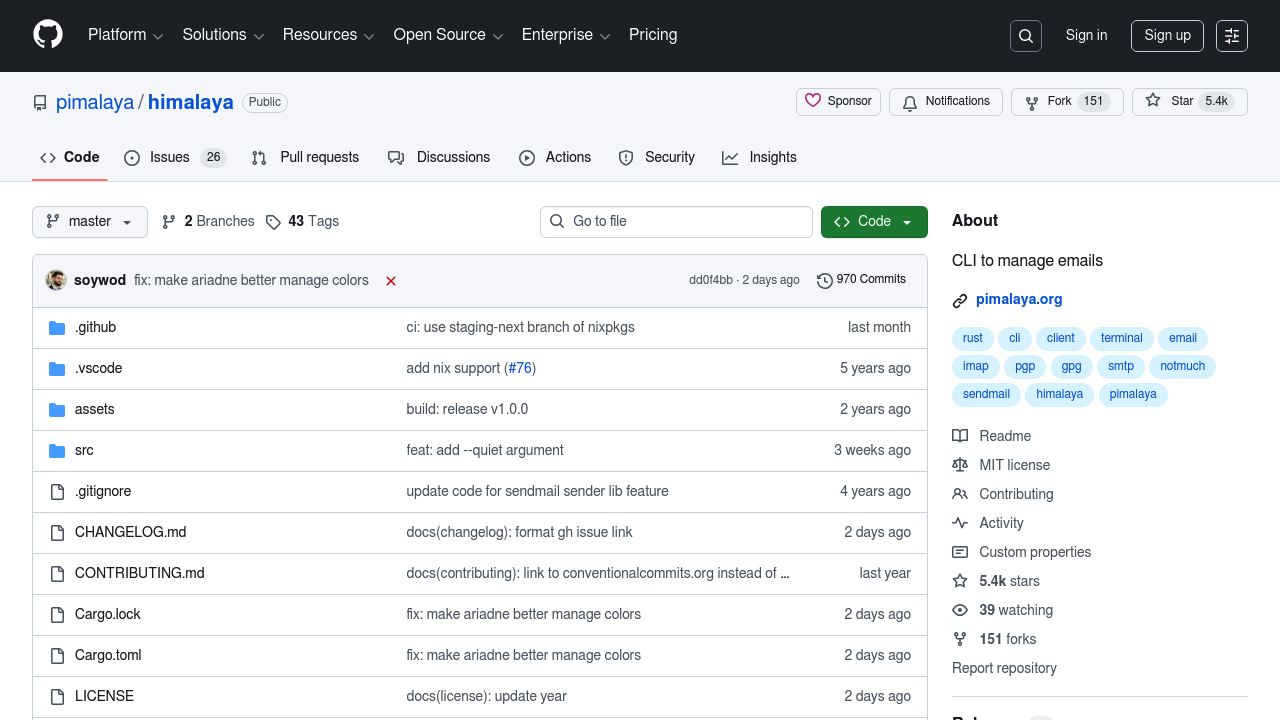1280x720 pixels.
Task: Click the command palette icon in header
Action: pyautogui.click(x=1232, y=36)
